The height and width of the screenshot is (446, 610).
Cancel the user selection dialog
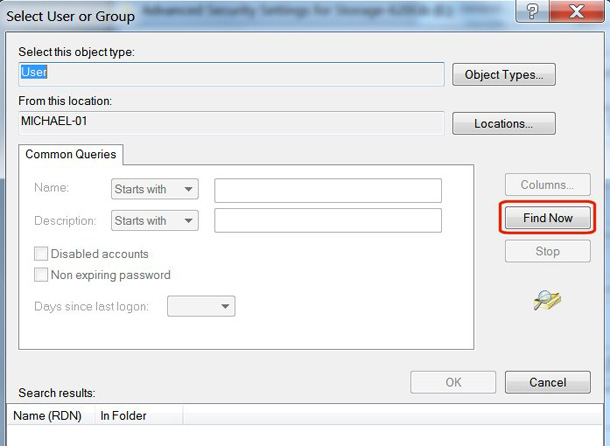(548, 382)
